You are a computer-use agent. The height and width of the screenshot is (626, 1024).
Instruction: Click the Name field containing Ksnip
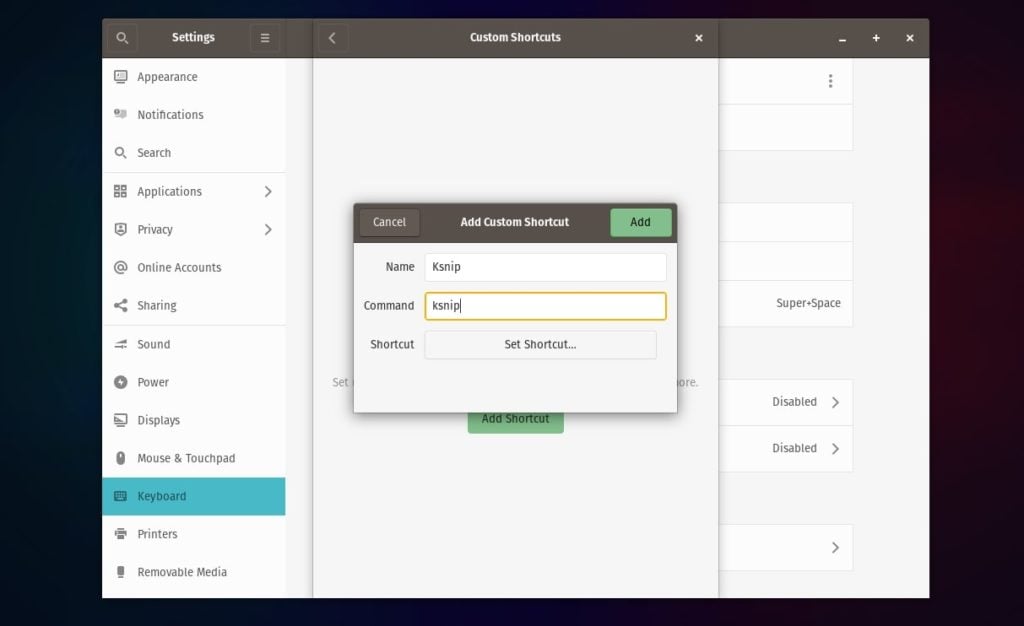545,267
